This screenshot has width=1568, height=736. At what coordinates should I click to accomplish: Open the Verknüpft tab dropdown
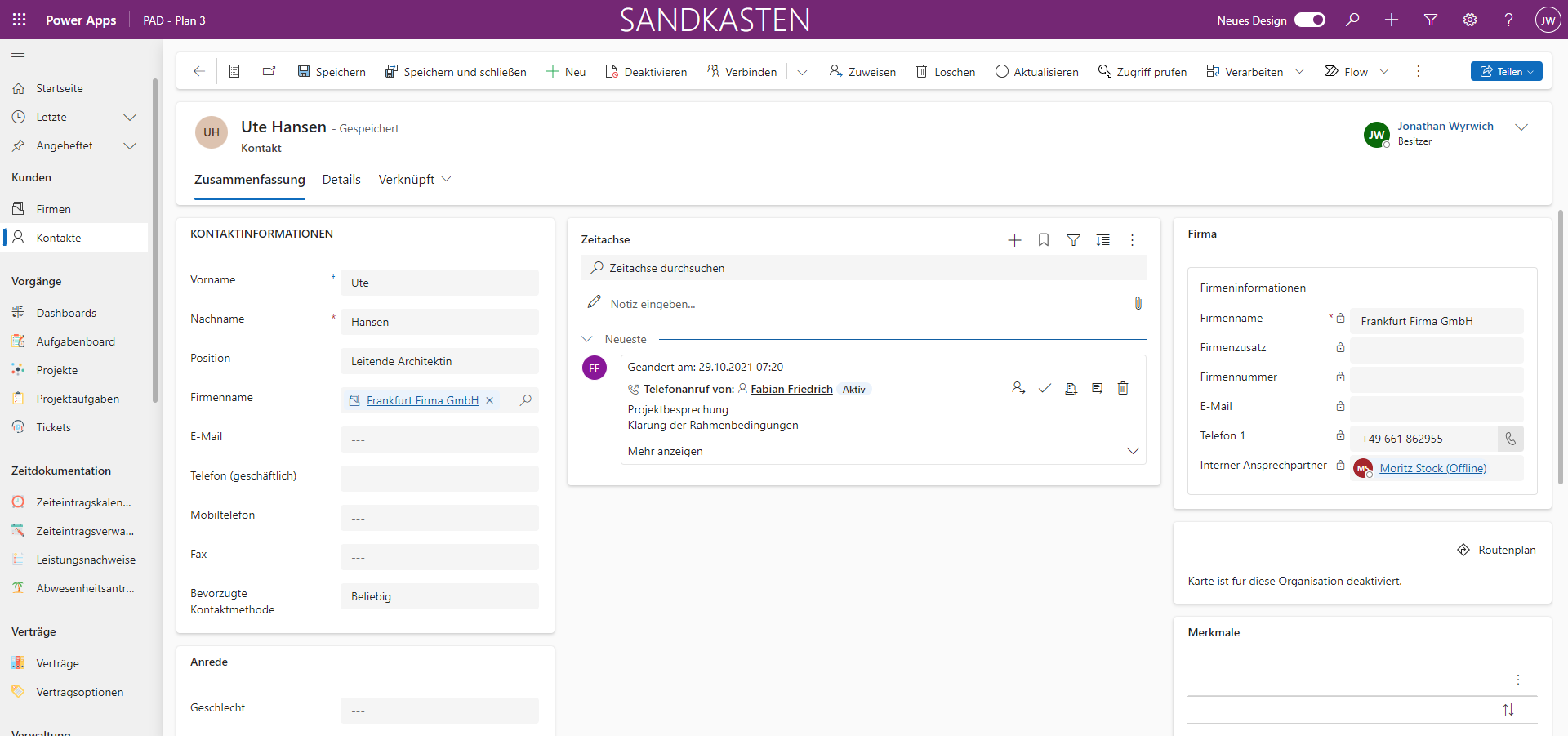coord(414,180)
